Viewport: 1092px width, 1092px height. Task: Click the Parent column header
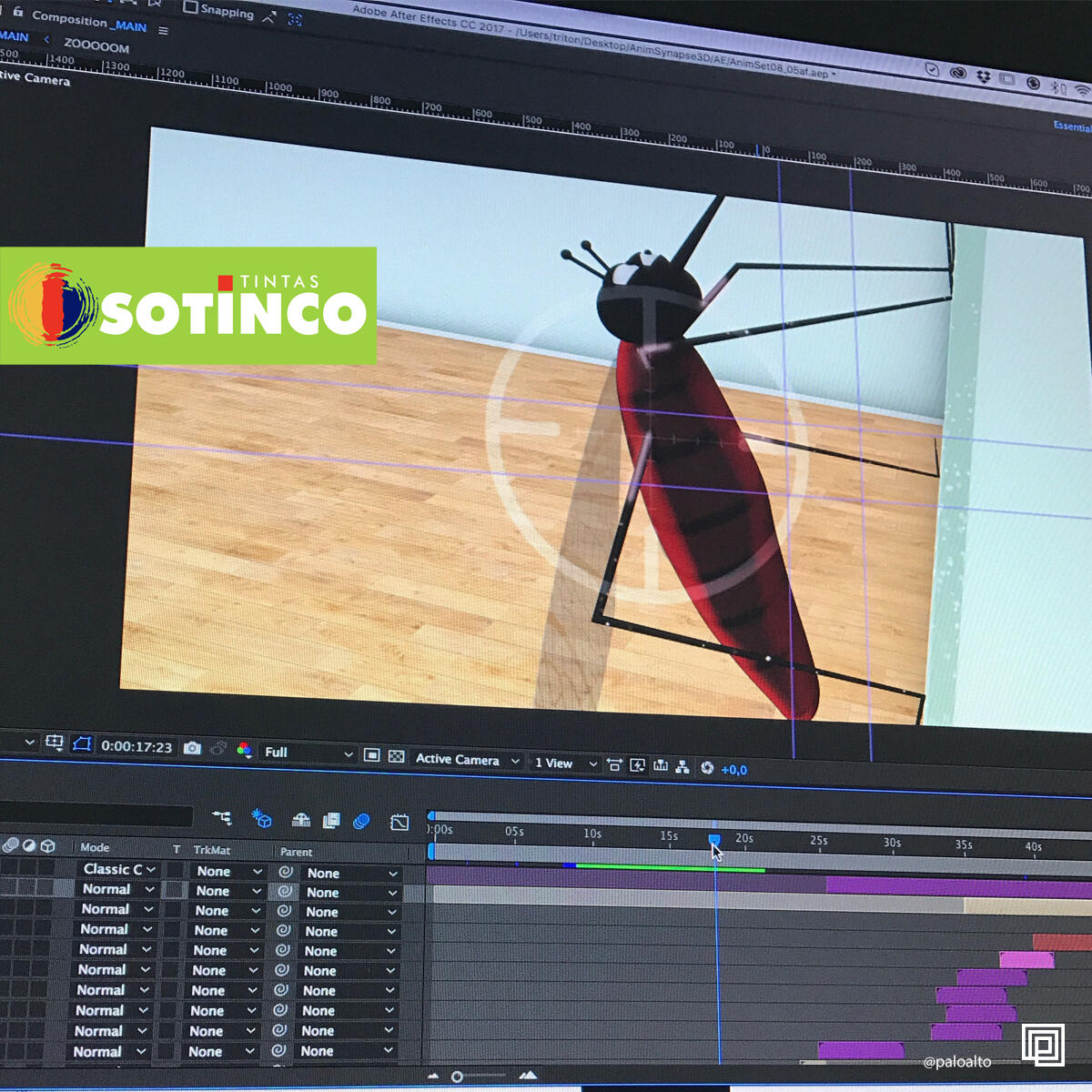296,852
